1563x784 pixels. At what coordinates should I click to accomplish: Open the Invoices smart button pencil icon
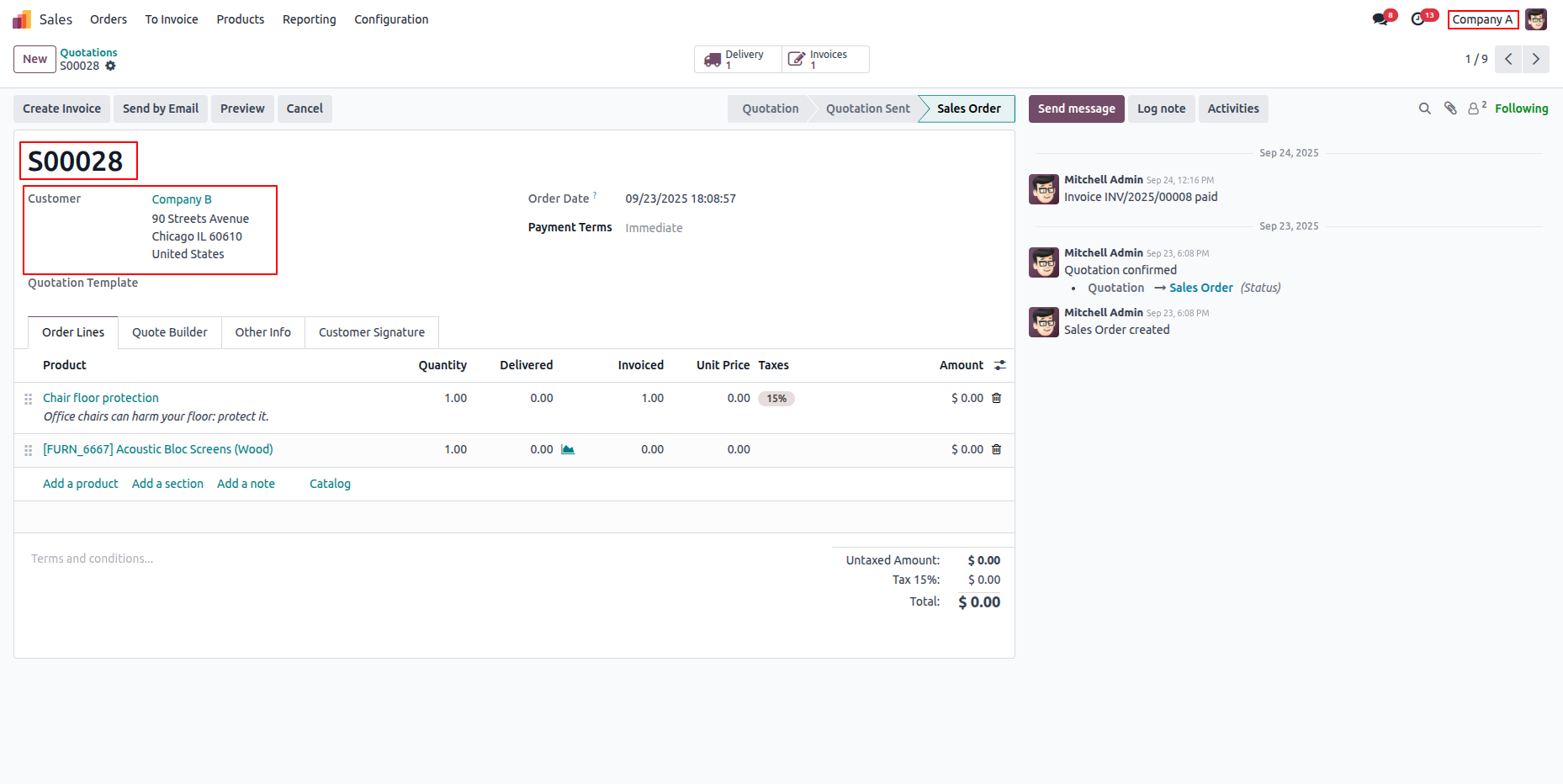797,59
